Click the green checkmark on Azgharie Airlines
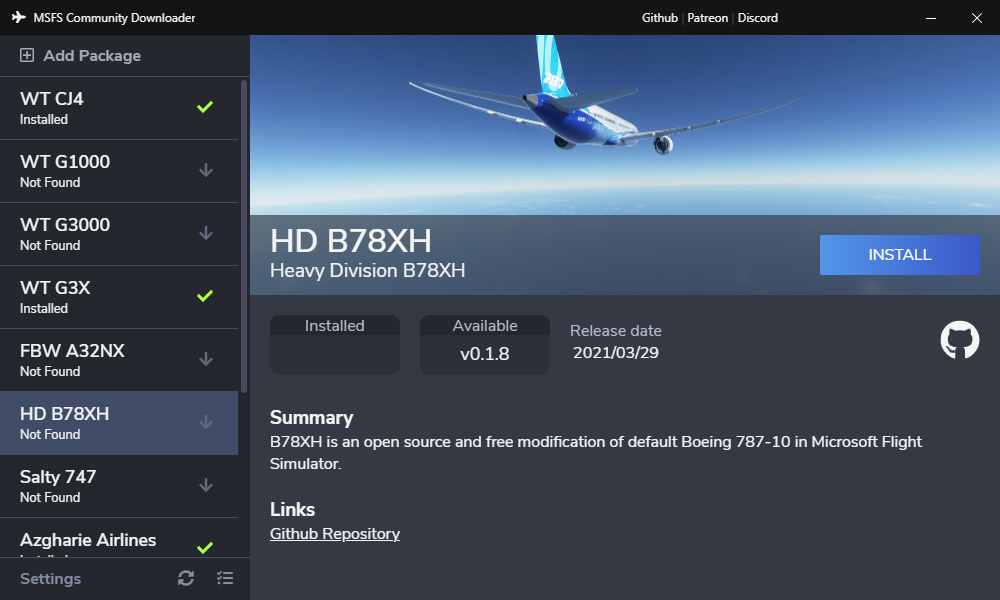The width and height of the screenshot is (1000, 600). (205, 548)
